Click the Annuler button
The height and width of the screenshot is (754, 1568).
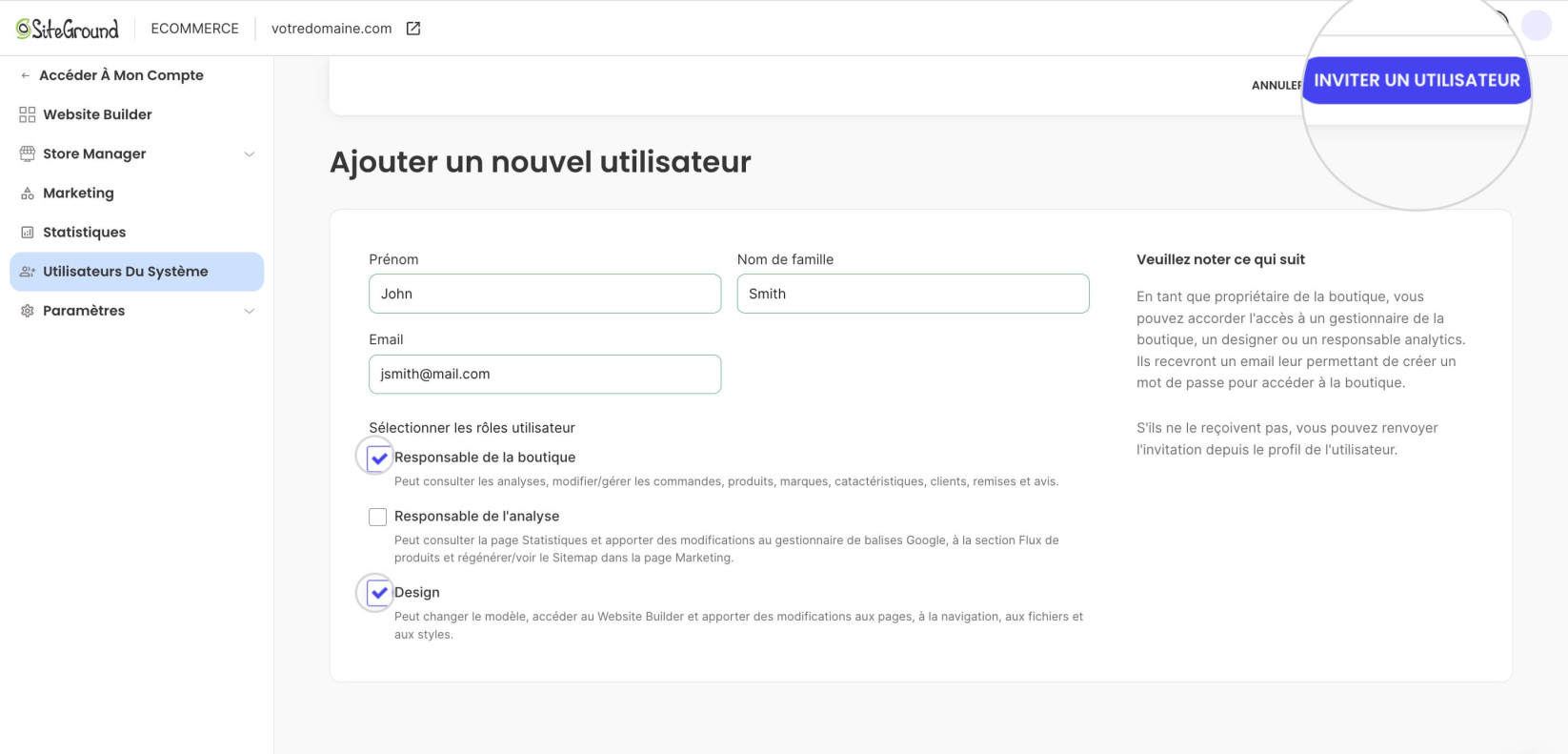pos(1277,86)
